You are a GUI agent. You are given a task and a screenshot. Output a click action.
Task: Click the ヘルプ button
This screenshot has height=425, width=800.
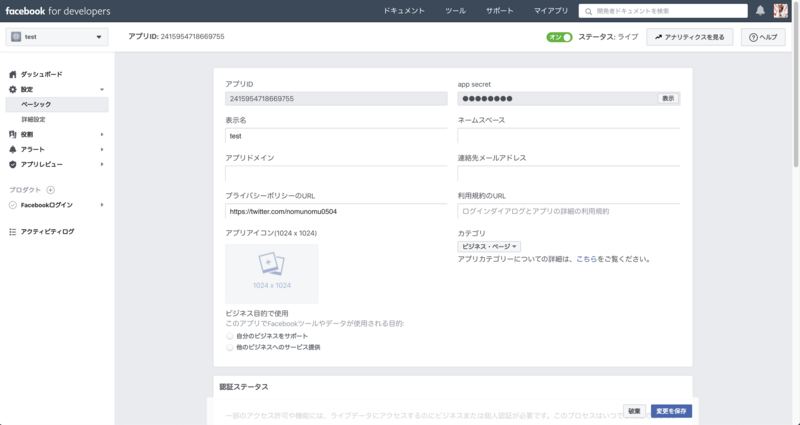pyautogui.click(x=763, y=37)
